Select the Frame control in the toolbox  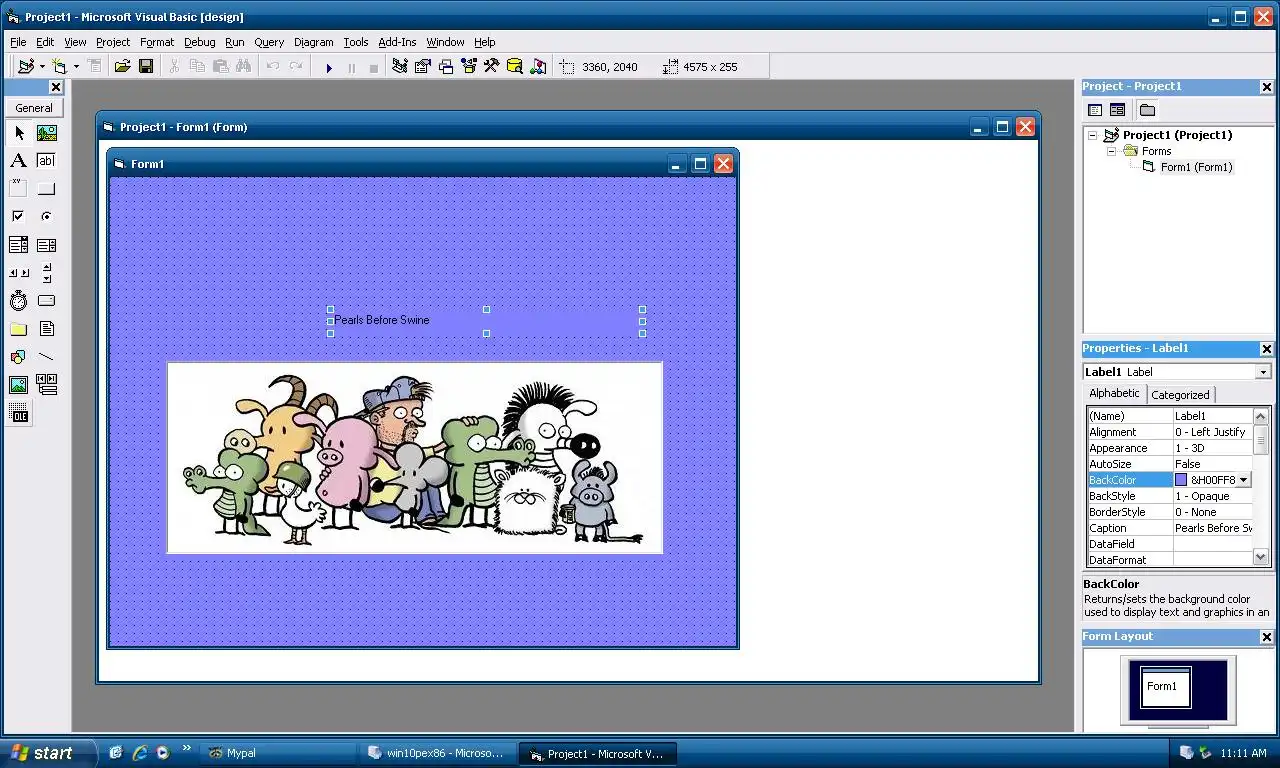click(x=19, y=189)
